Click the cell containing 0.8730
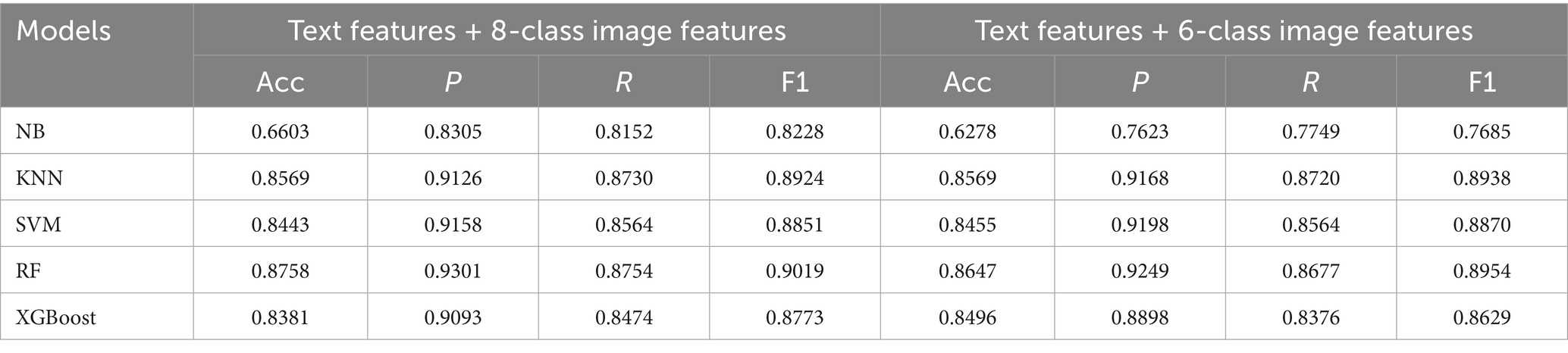 (624, 178)
